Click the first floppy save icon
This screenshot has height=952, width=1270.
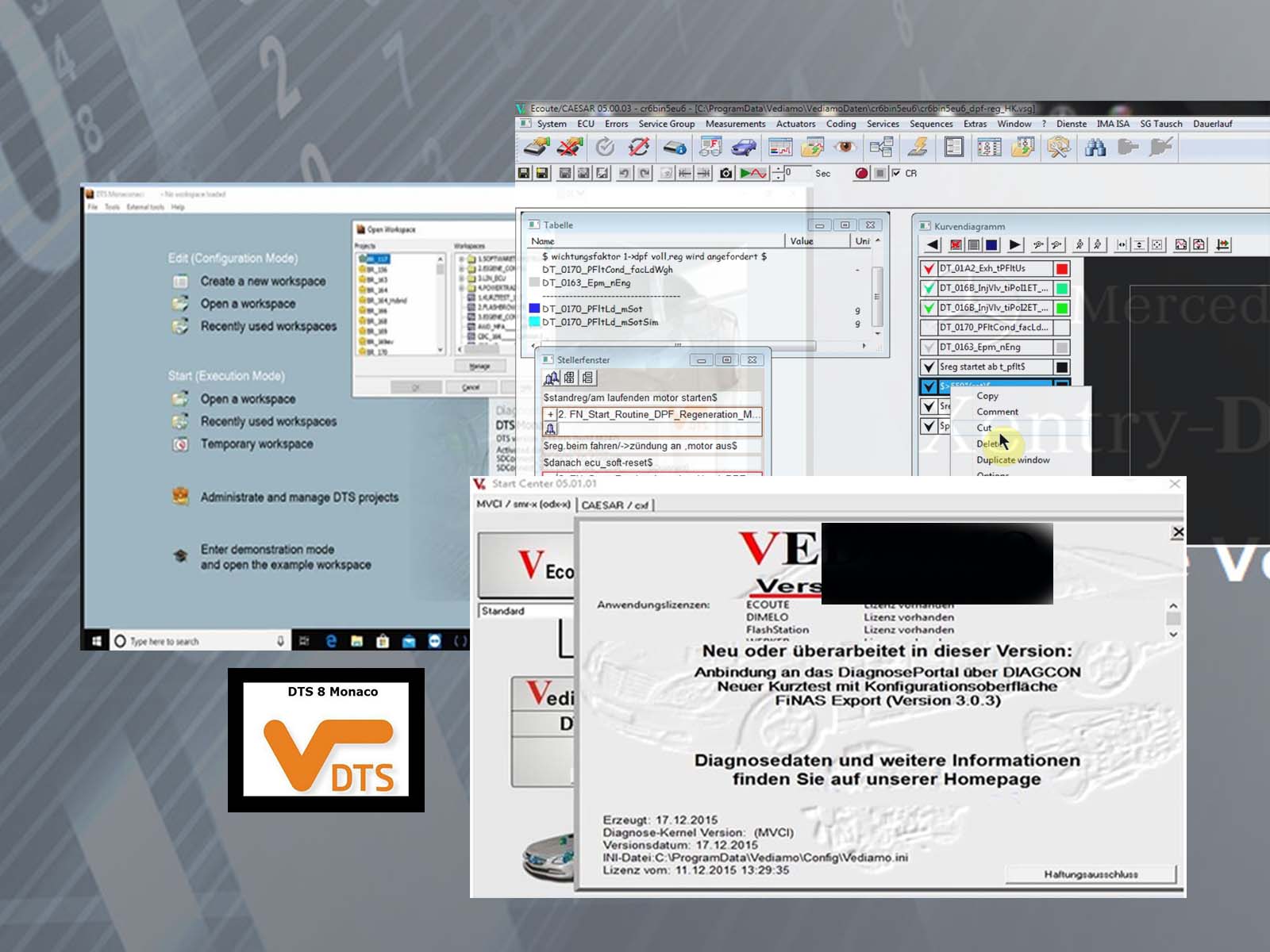(x=524, y=173)
